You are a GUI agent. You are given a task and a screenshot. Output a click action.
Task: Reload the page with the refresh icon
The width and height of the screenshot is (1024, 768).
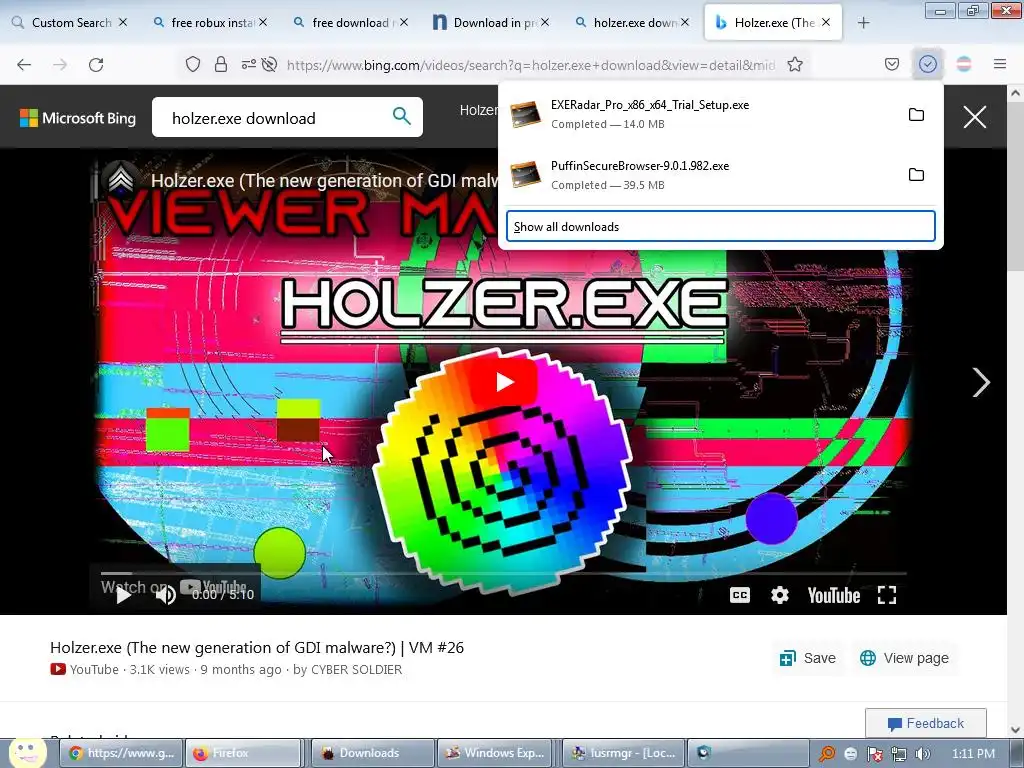(96, 65)
